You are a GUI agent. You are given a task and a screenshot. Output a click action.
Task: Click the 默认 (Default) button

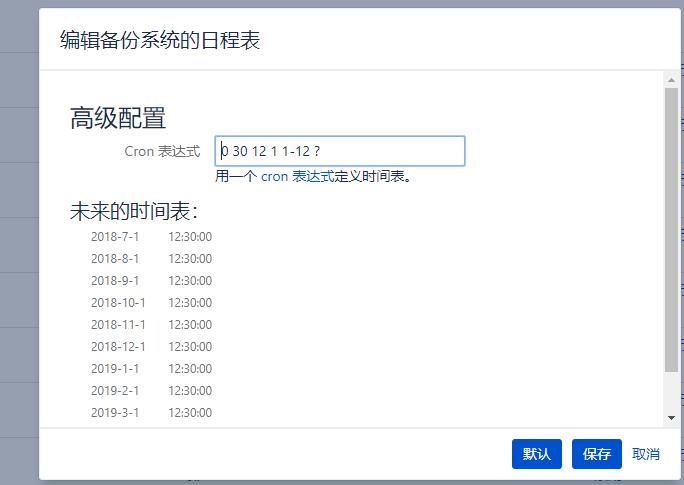point(537,454)
